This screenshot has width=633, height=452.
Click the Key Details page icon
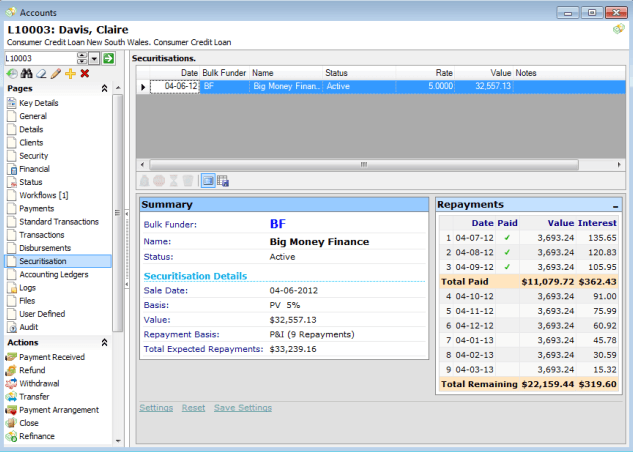pos(12,103)
